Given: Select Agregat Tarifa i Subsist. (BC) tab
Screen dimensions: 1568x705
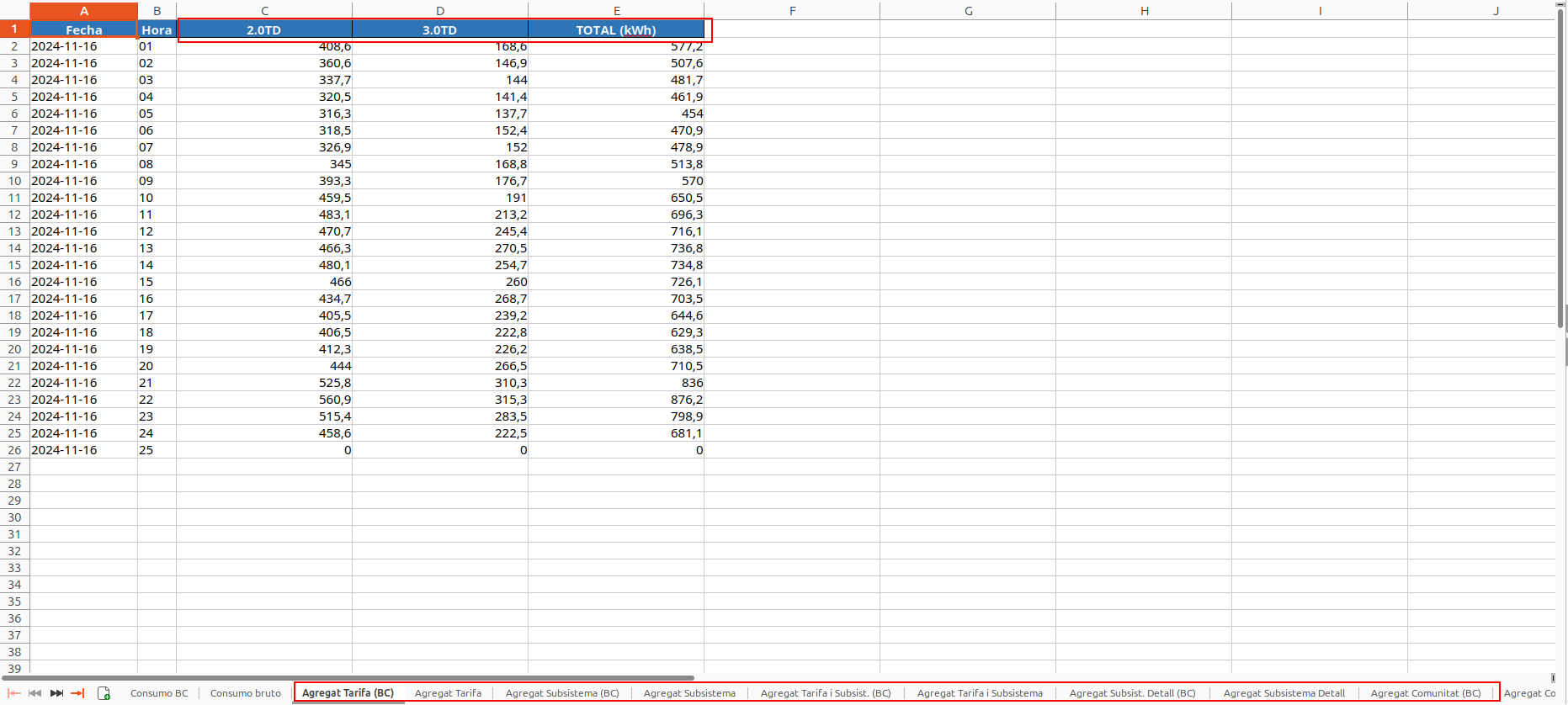Looking at the screenshot, I should (x=826, y=693).
